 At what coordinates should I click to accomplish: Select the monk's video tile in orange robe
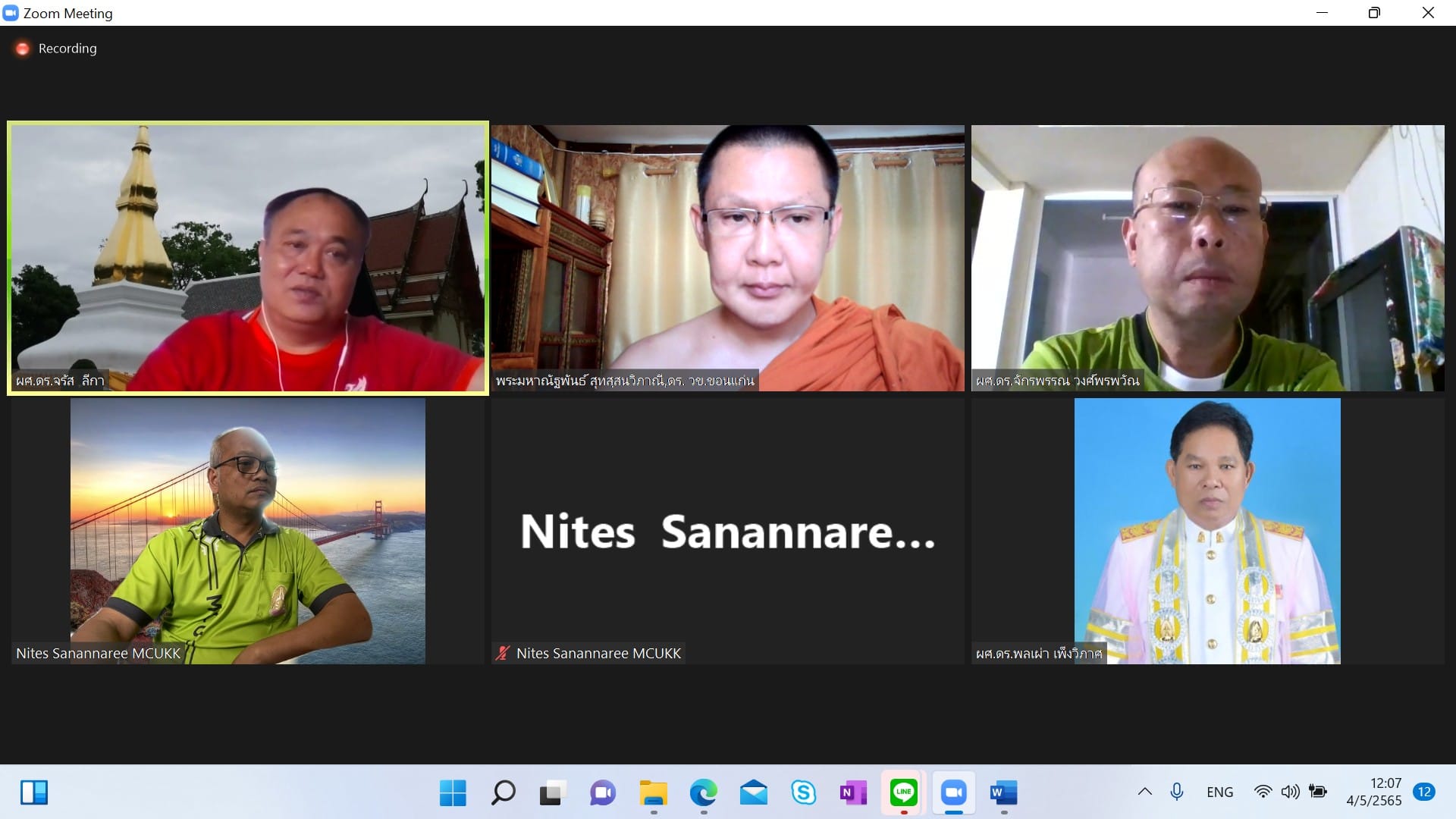(x=728, y=258)
